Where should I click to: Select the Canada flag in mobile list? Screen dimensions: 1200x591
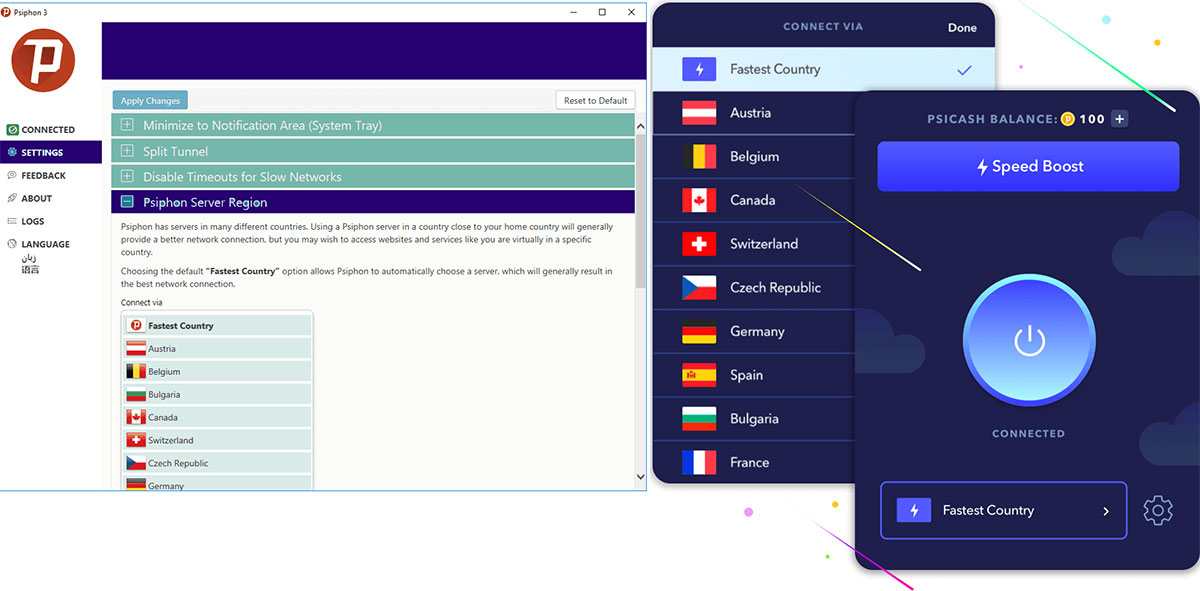coord(699,200)
